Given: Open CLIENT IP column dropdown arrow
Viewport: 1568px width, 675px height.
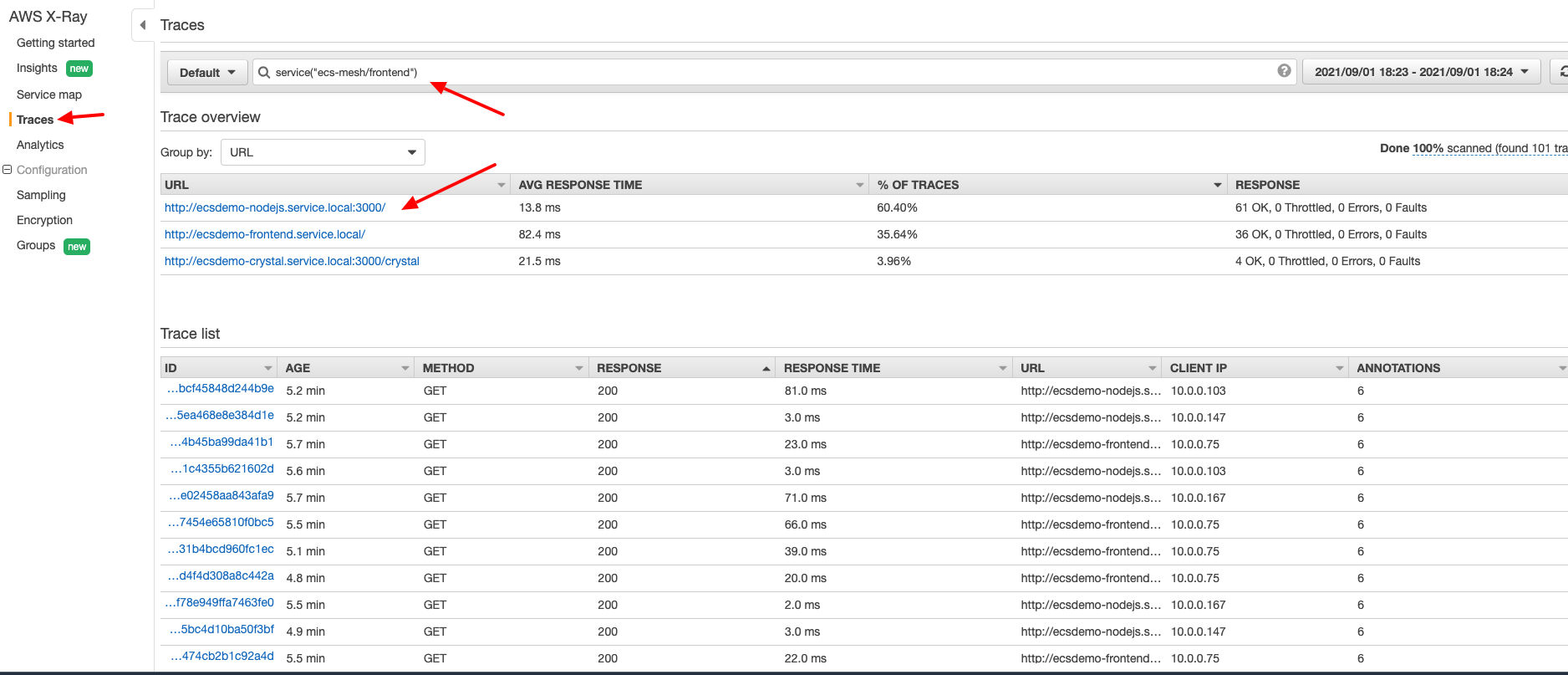Looking at the screenshot, I should coord(1339,368).
